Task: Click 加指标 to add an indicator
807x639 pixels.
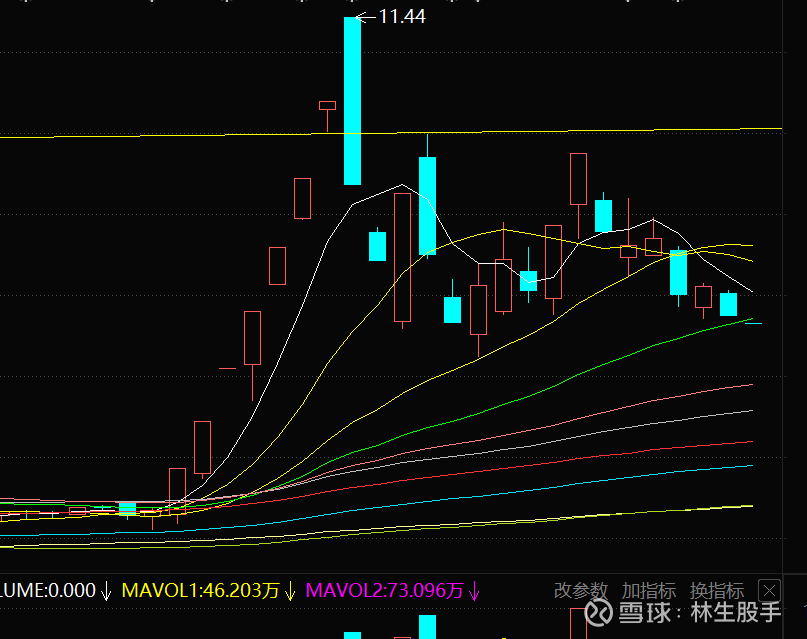Action: [x=648, y=591]
